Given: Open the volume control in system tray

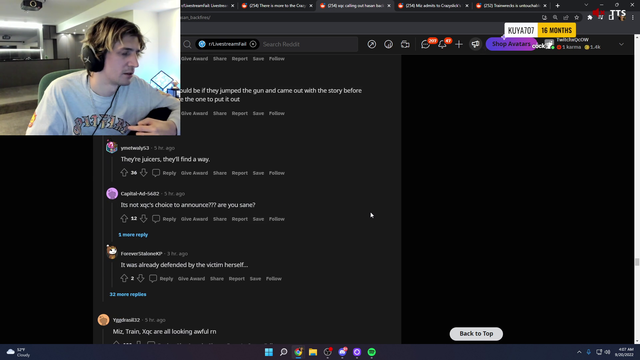Looking at the screenshot, I should point(607,352).
